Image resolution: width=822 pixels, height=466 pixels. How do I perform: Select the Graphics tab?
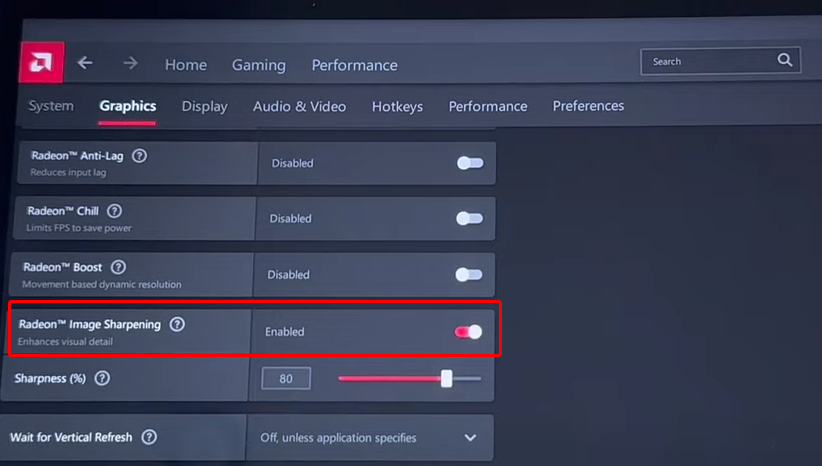[x=128, y=106]
